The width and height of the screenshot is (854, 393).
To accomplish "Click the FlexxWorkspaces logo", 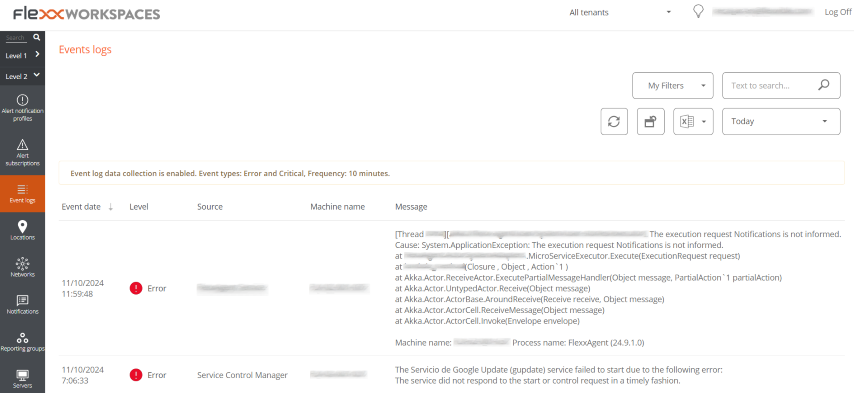I will click(87, 14).
